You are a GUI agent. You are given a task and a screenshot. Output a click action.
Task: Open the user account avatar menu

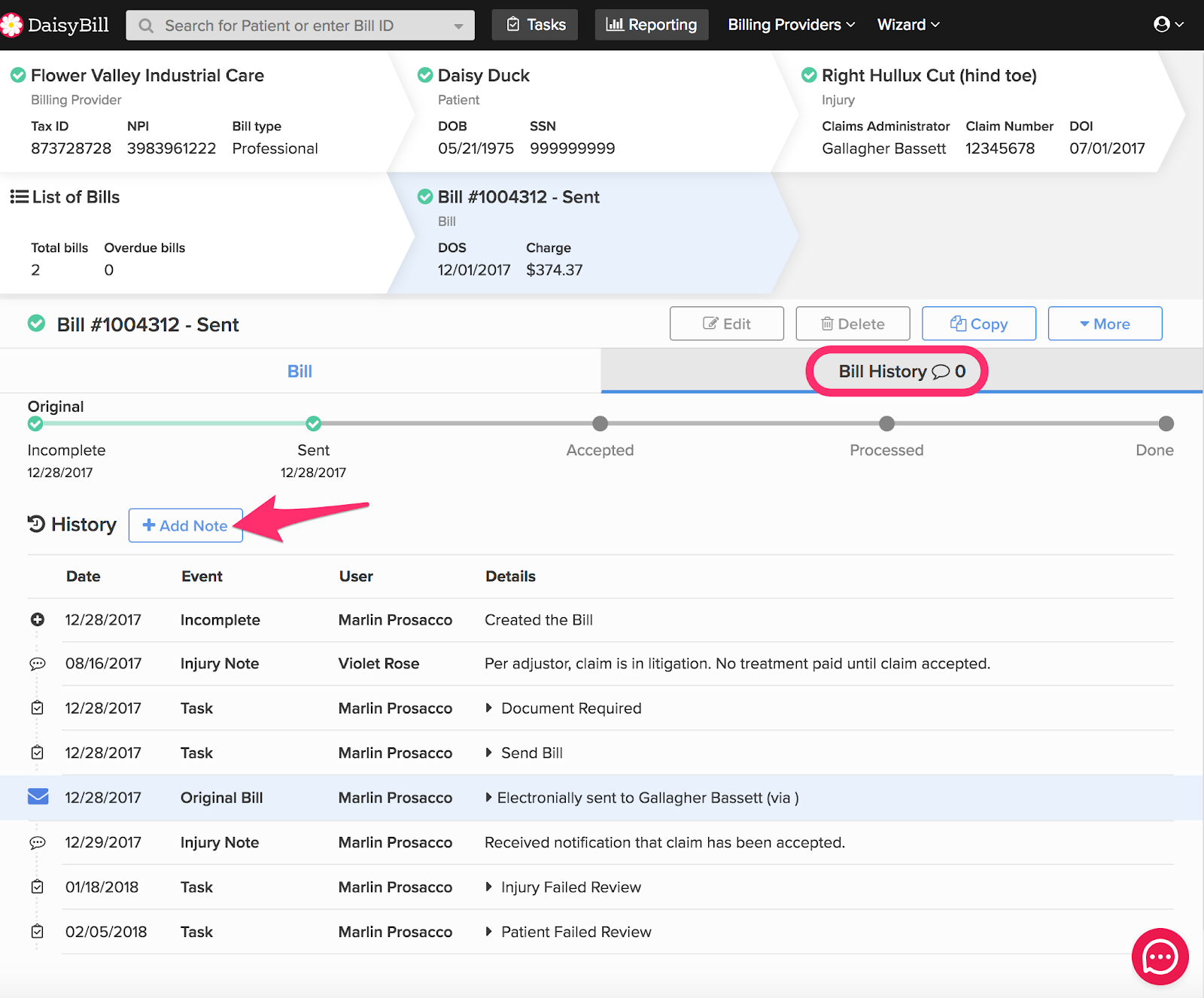point(1168,24)
